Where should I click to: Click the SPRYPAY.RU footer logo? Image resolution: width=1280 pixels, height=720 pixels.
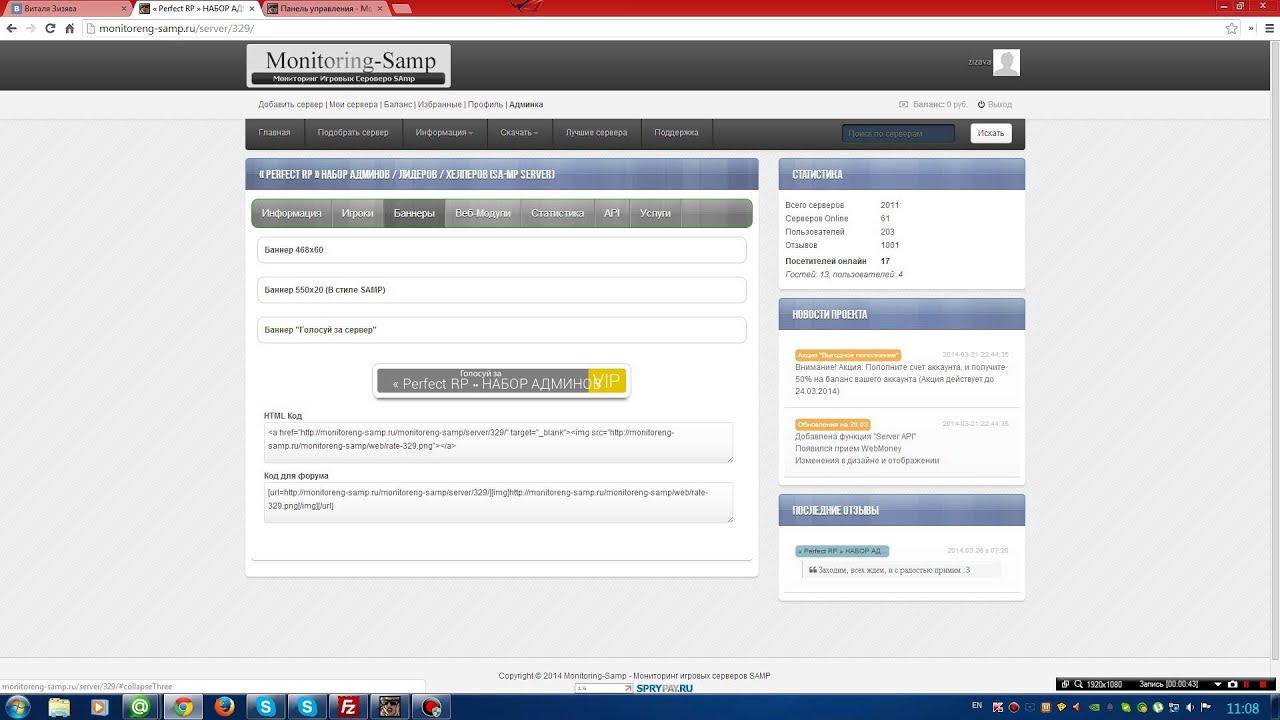pyautogui.click(x=664, y=688)
